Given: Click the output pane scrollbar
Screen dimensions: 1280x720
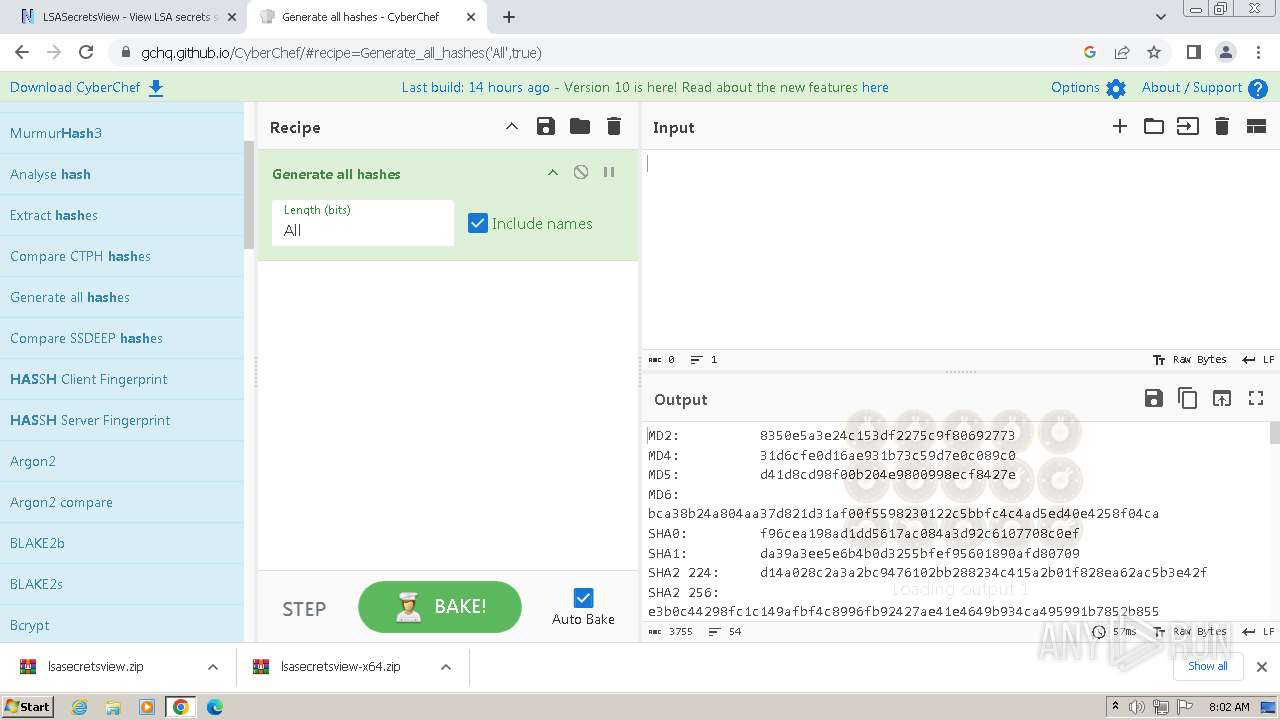Looking at the screenshot, I should pos(1274,433).
